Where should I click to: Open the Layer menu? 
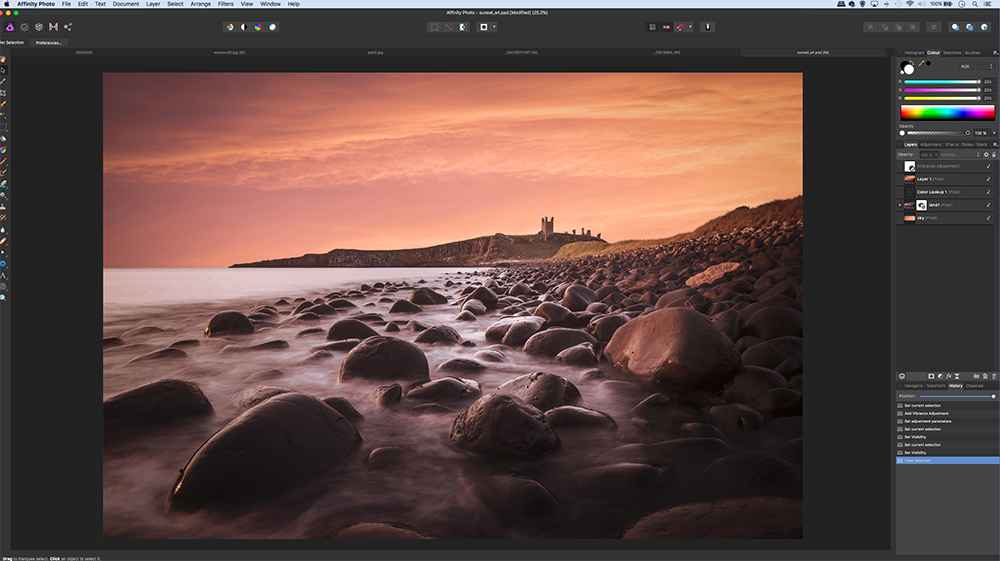[153, 4]
